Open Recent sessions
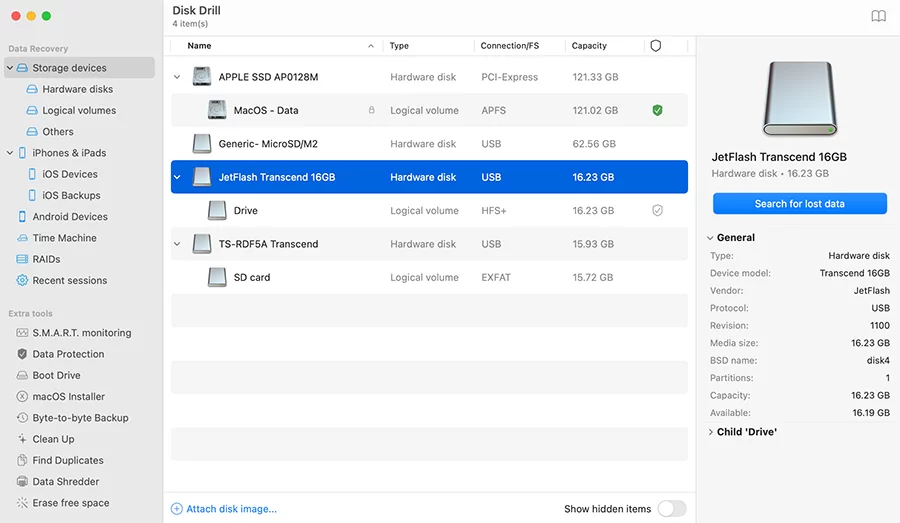The image size is (900, 523). tap(62, 280)
